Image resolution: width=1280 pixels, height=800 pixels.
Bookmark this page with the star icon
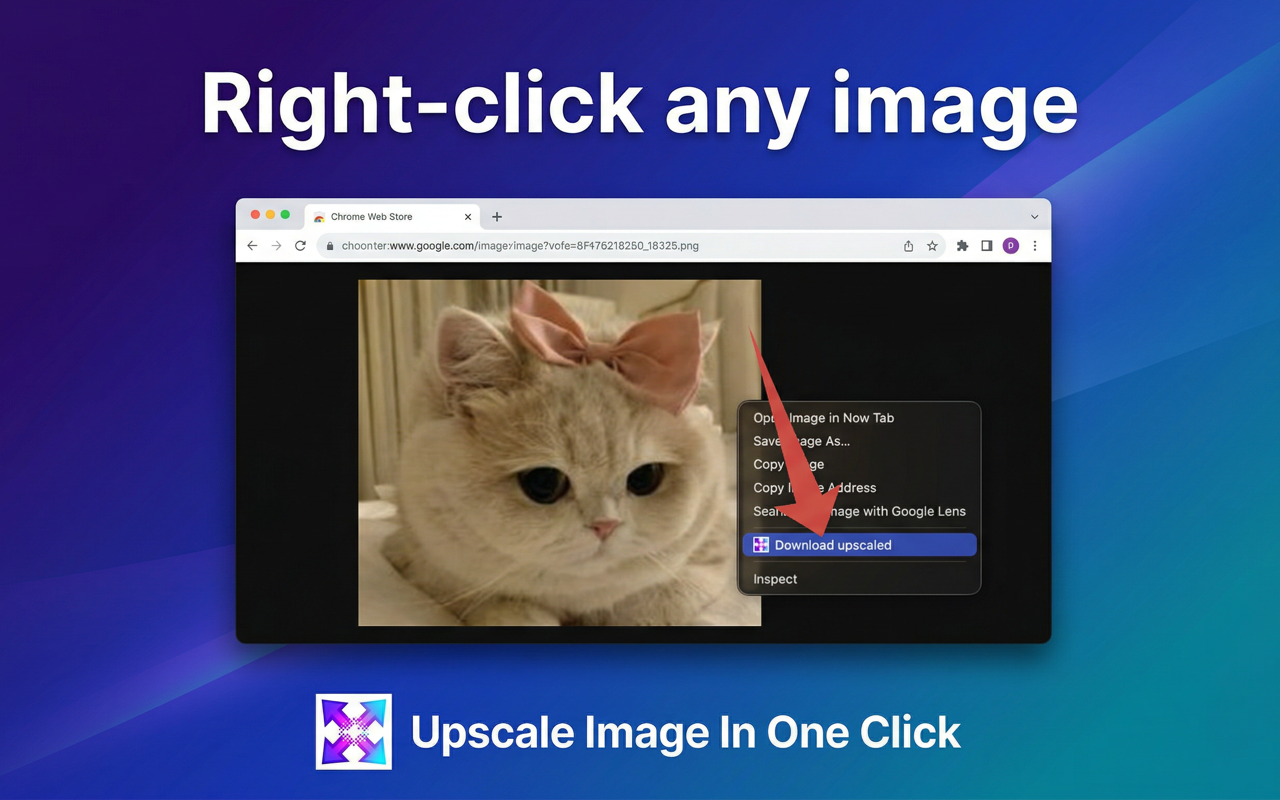point(932,246)
